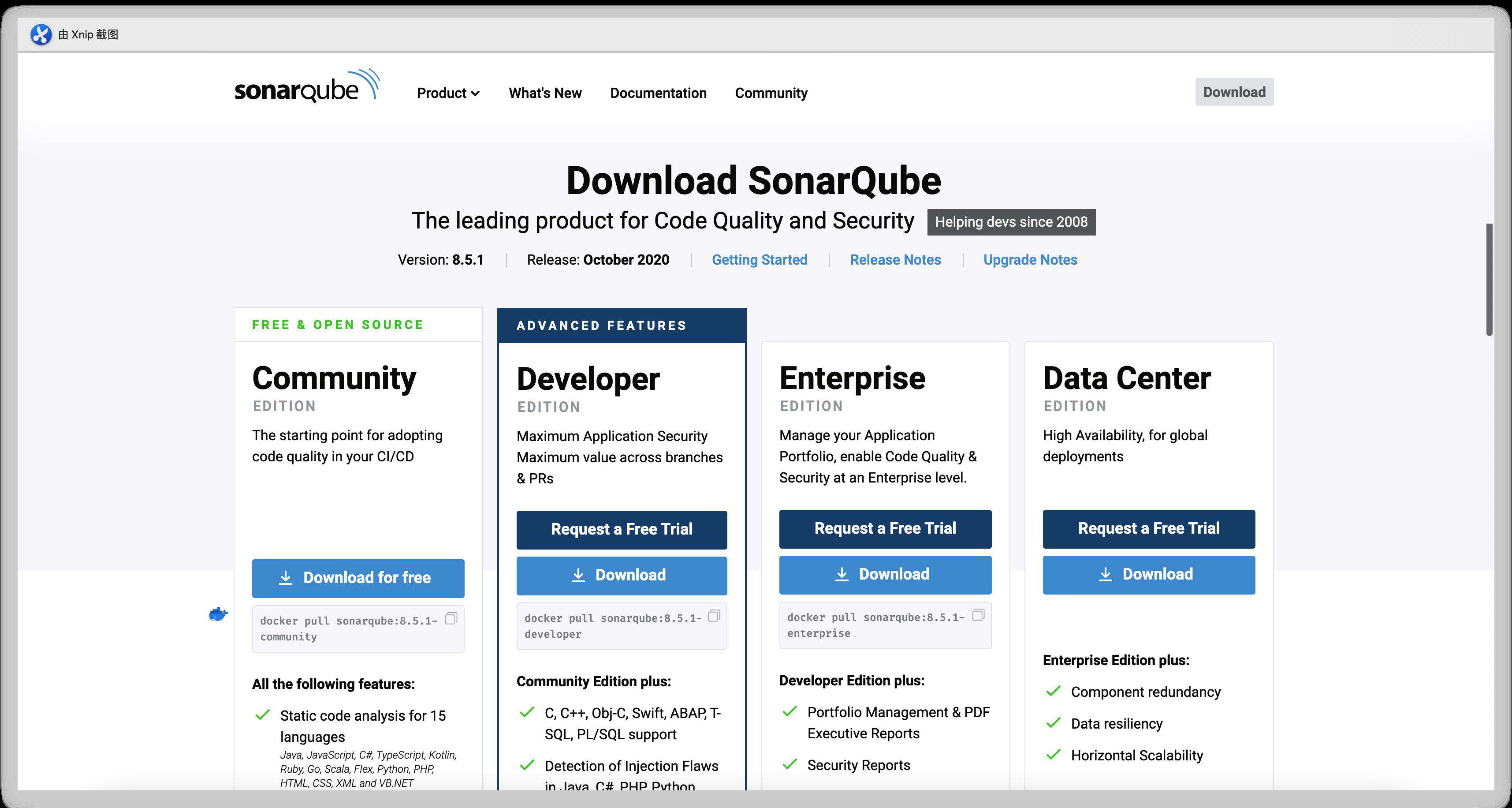Click the 'Data resiliency' feature item
Viewport: 1512px width, 808px height.
click(x=1117, y=723)
